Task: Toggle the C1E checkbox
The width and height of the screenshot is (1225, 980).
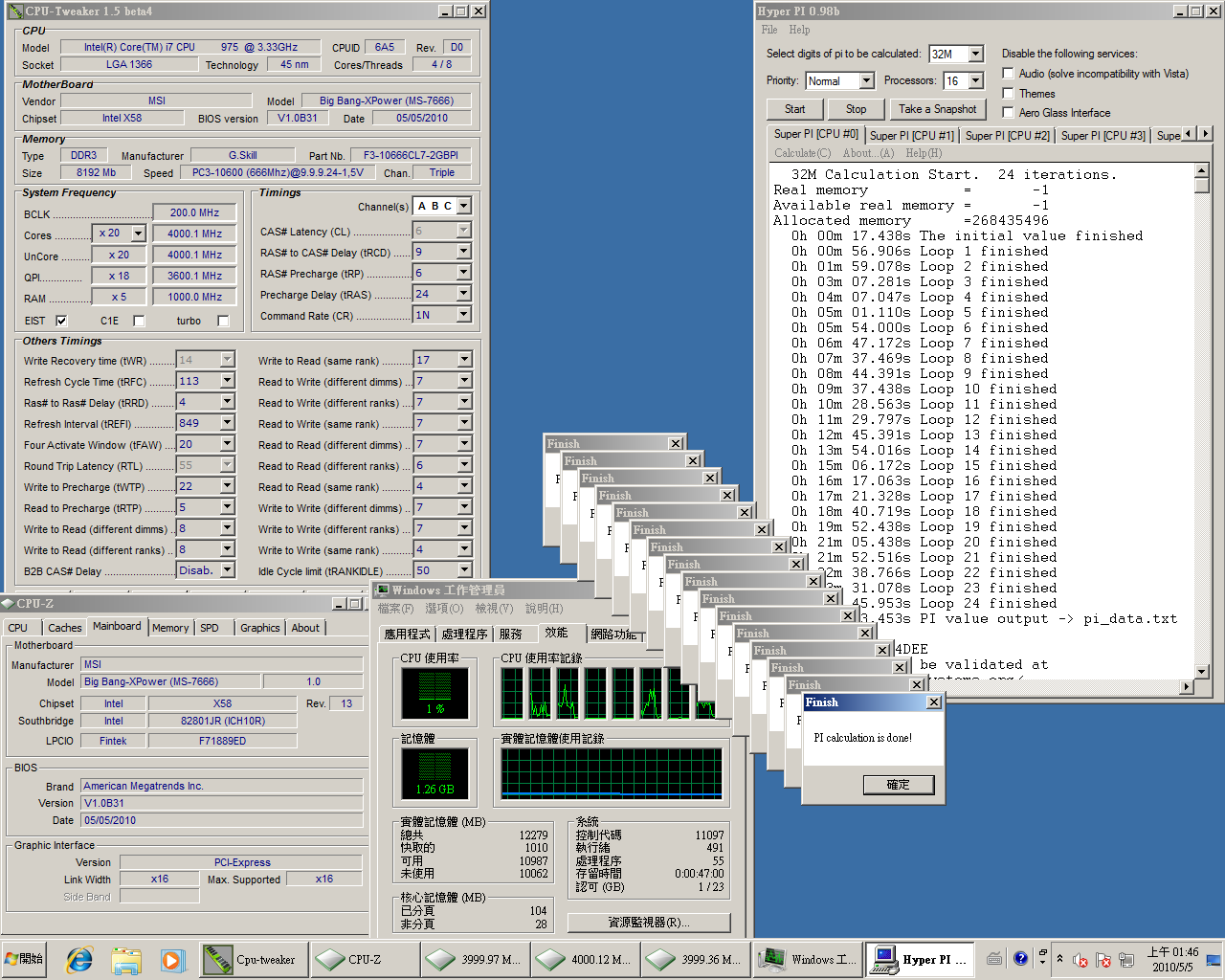Action: (x=139, y=321)
